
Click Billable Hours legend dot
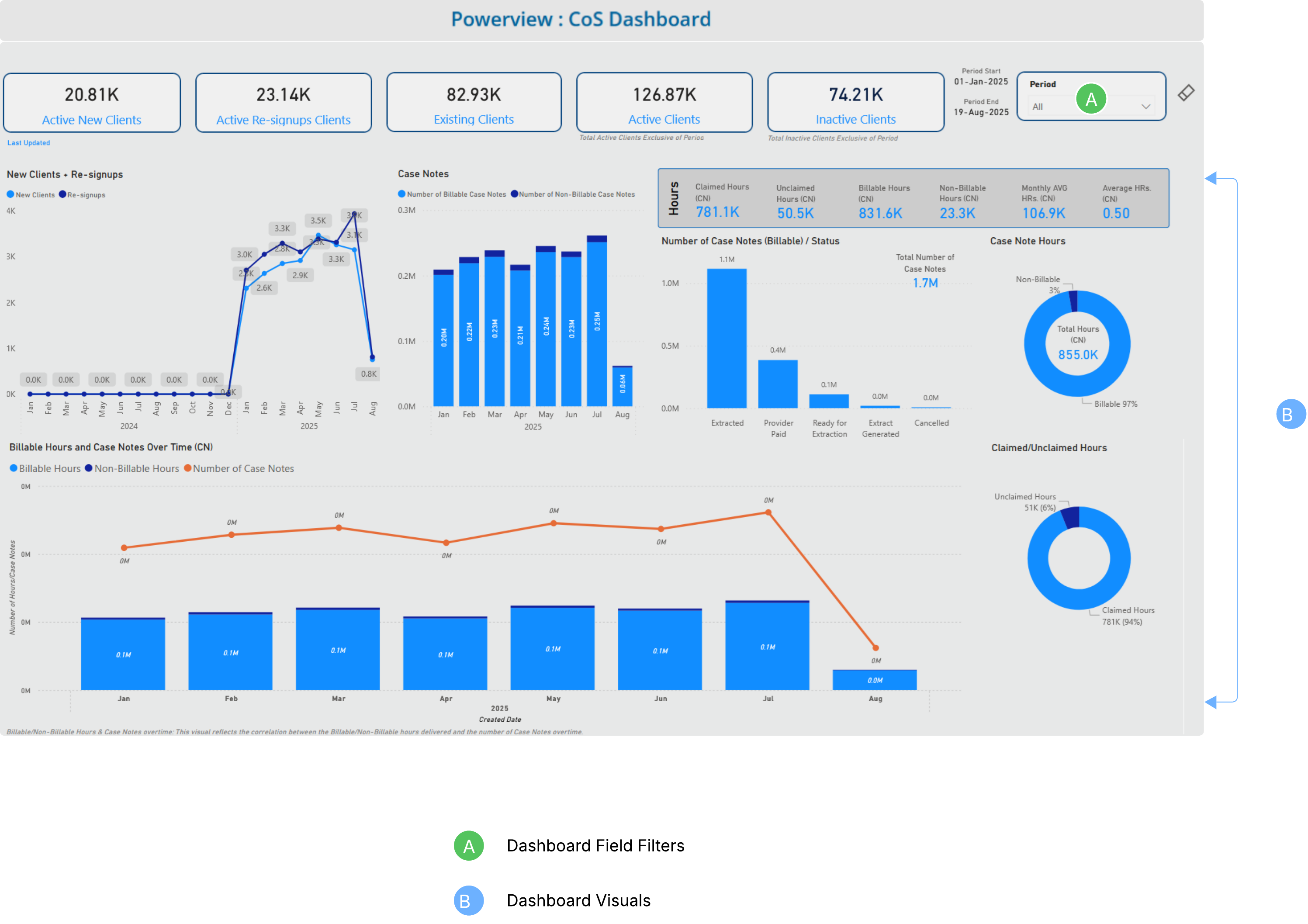click(x=14, y=468)
